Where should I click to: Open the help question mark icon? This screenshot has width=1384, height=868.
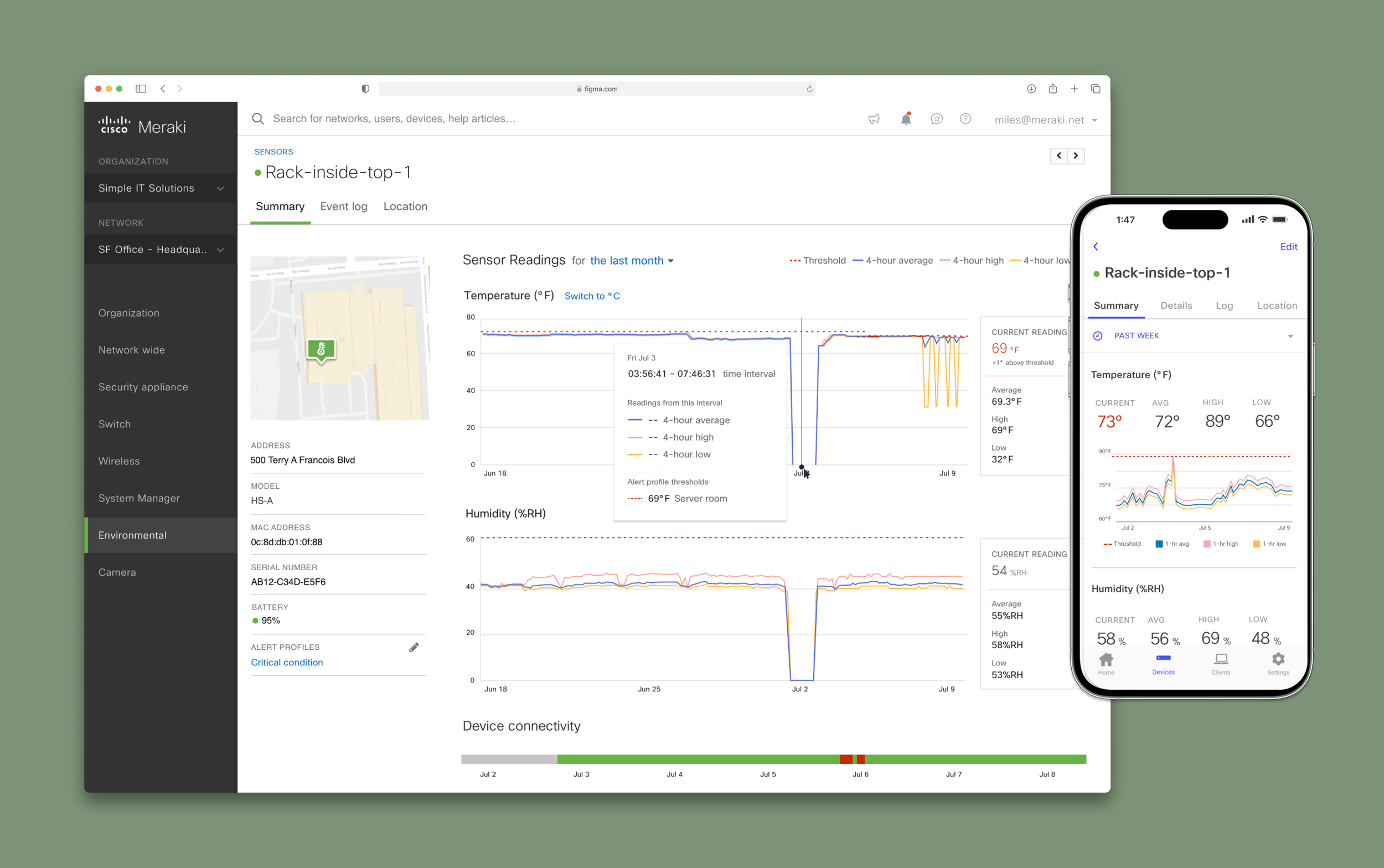(x=965, y=118)
